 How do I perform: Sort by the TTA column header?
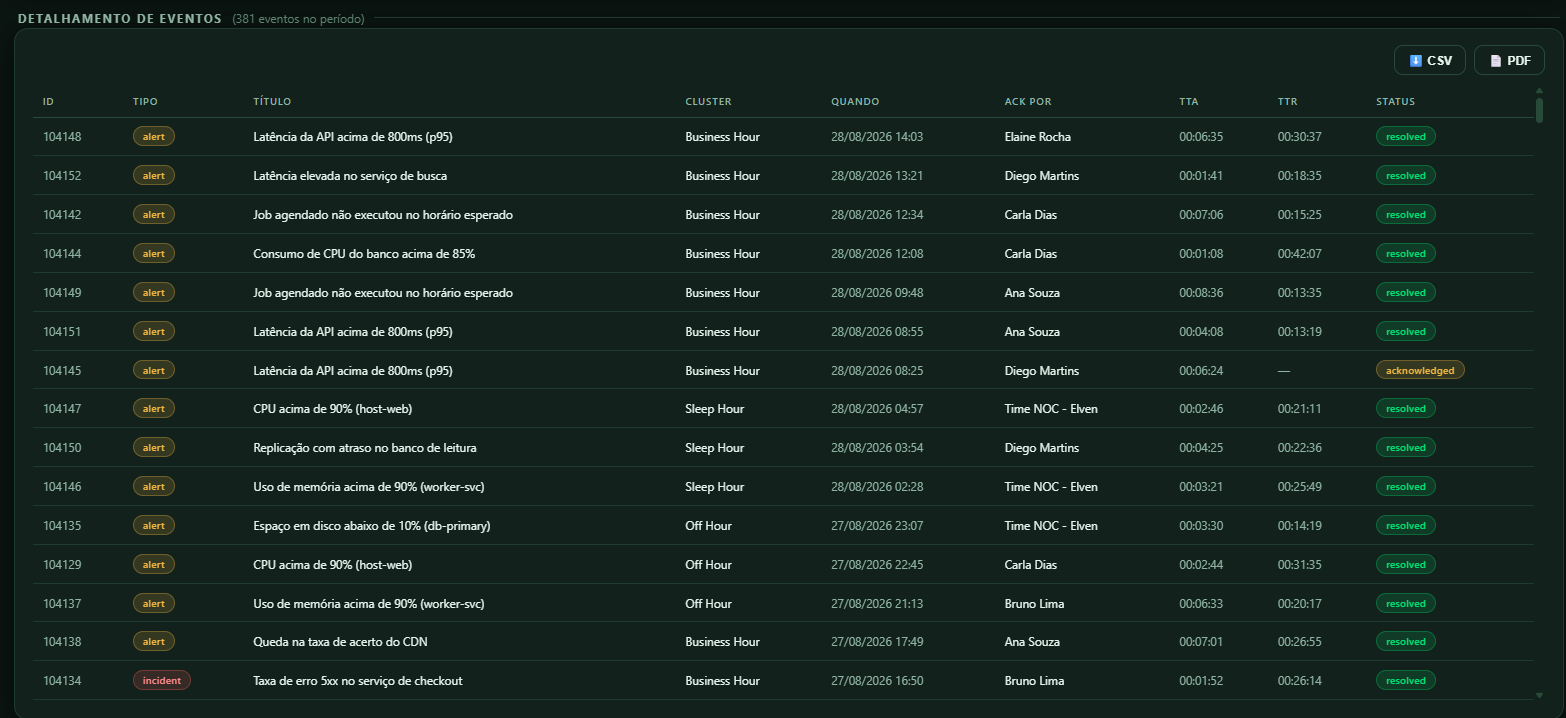[1188, 102]
